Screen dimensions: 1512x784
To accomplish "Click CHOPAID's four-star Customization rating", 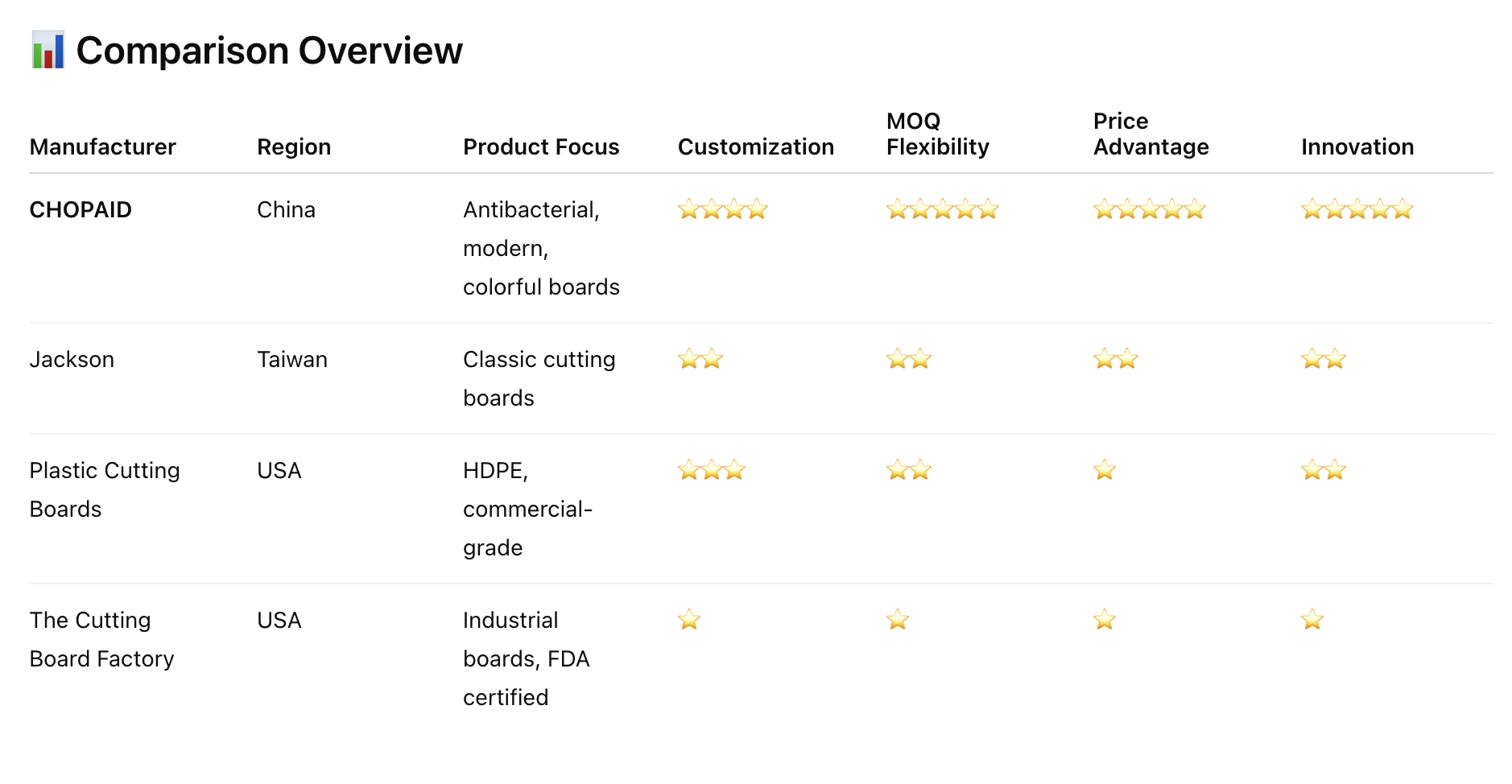I will [x=723, y=209].
